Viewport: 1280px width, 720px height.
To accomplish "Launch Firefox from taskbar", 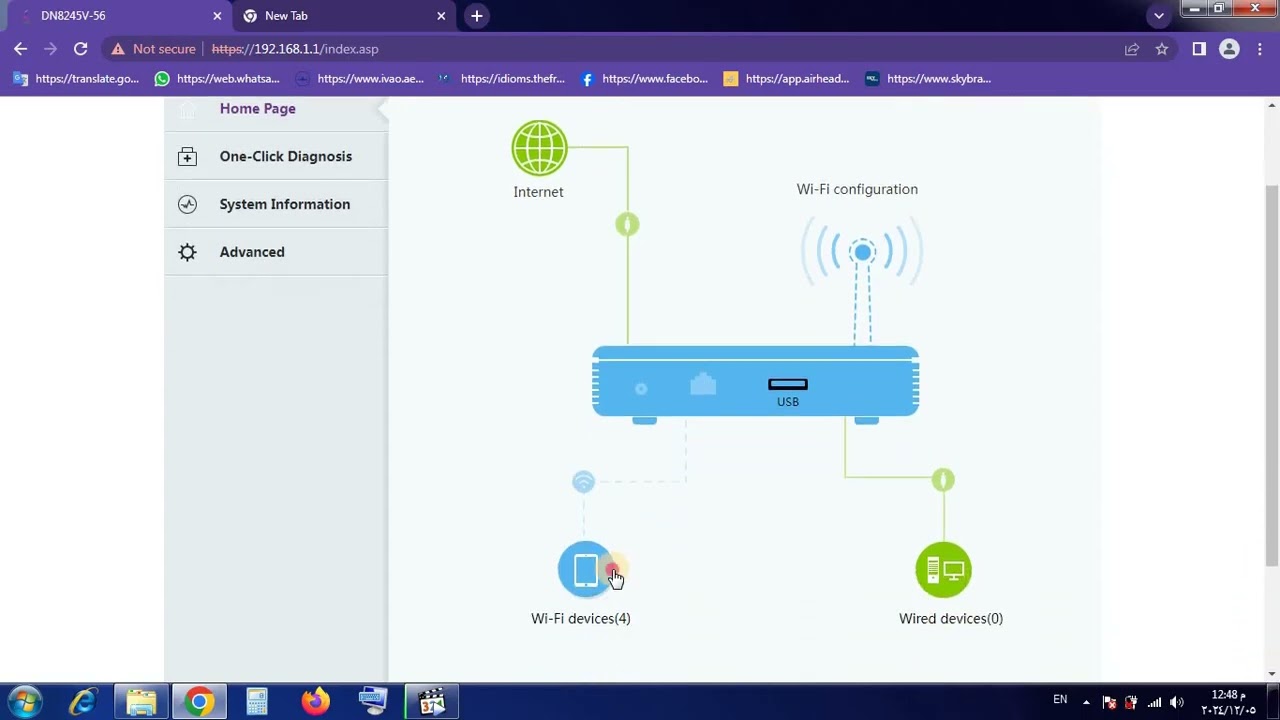I will [x=315, y=702].
